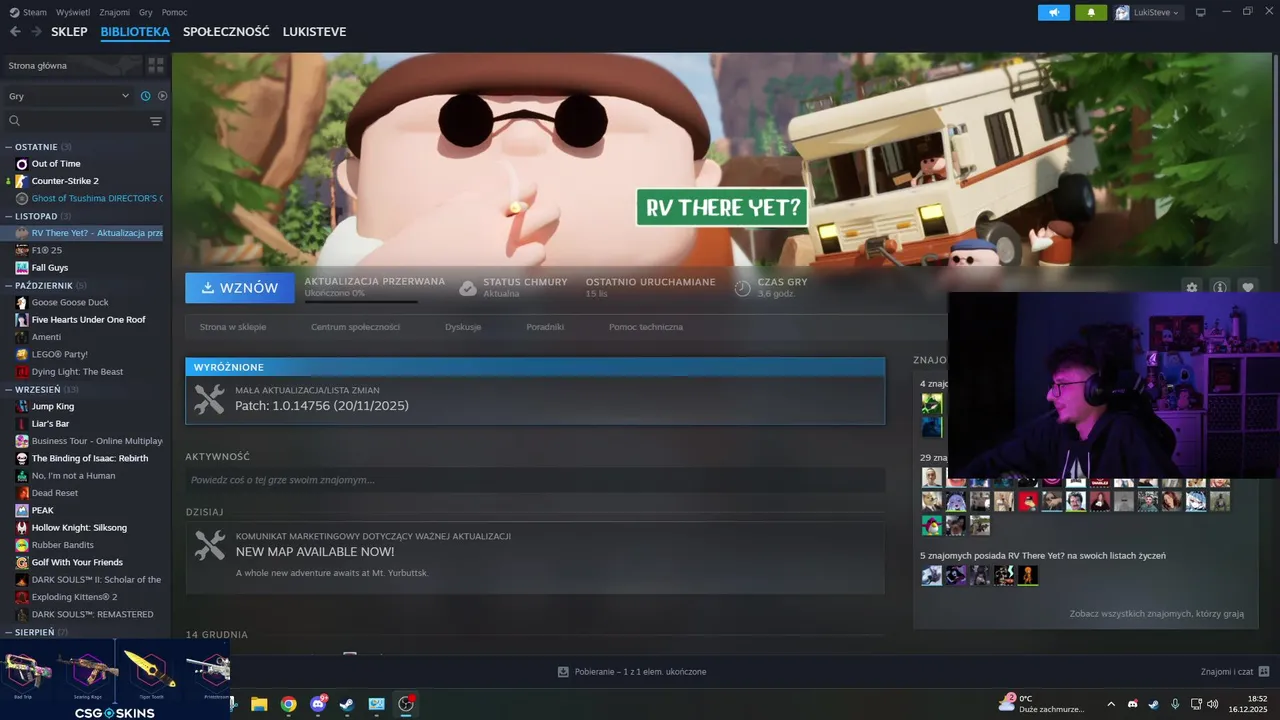Open the NEW MAP AVAILABLE NOW! announcement
This screenshot has height=720, width=1280.
(x=535, y=558)
